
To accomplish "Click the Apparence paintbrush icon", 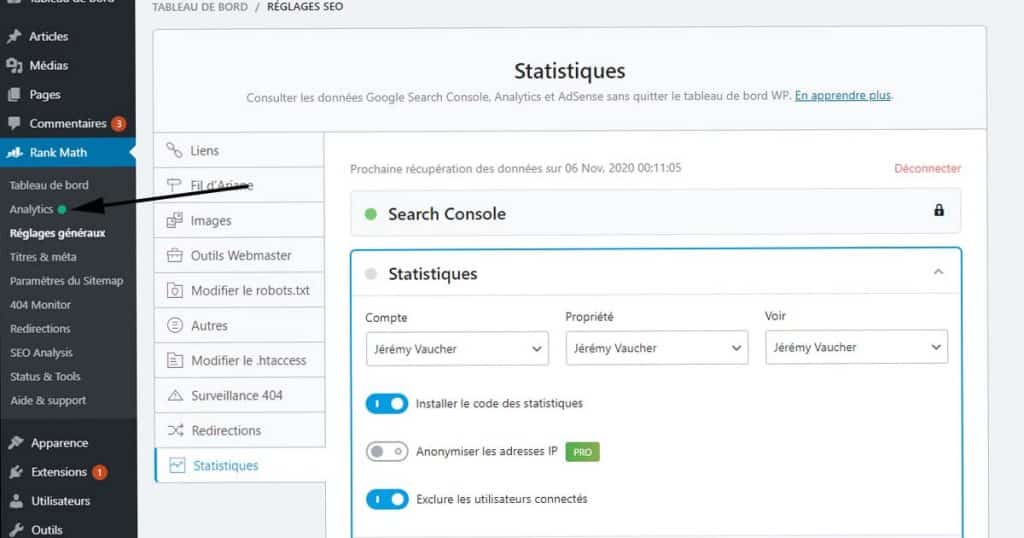I will pos(16,443).
